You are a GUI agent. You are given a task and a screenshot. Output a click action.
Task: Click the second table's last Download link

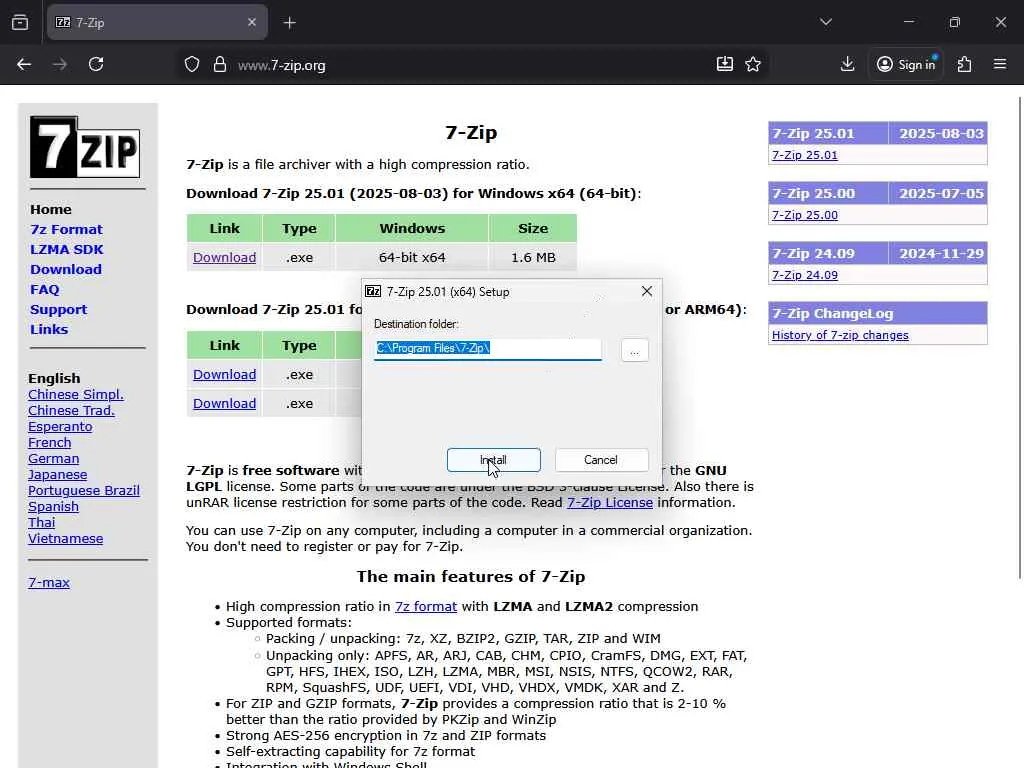tap(224, 403)
